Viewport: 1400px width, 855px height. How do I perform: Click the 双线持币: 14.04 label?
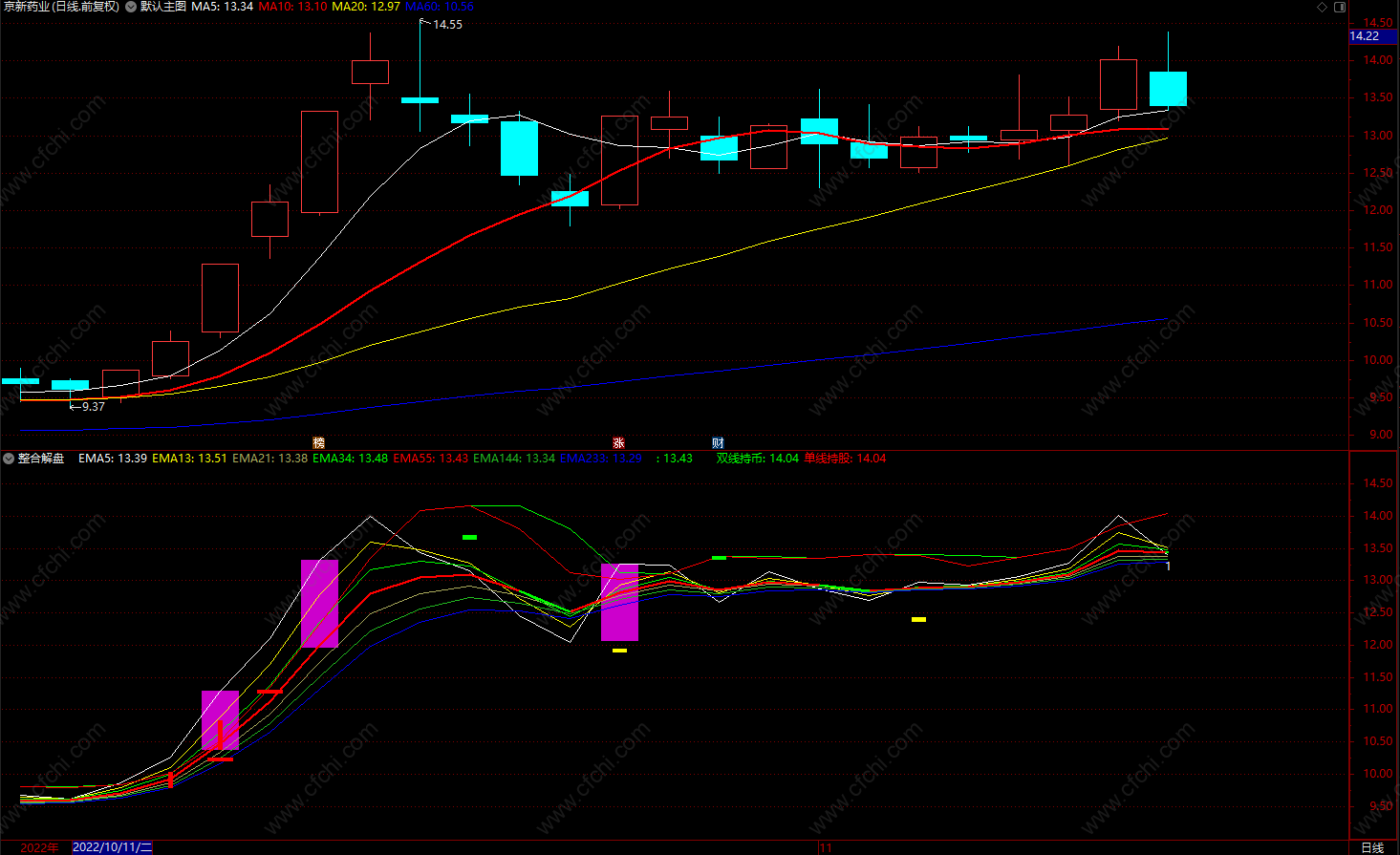pyautogui.click(x=758, y=459)
